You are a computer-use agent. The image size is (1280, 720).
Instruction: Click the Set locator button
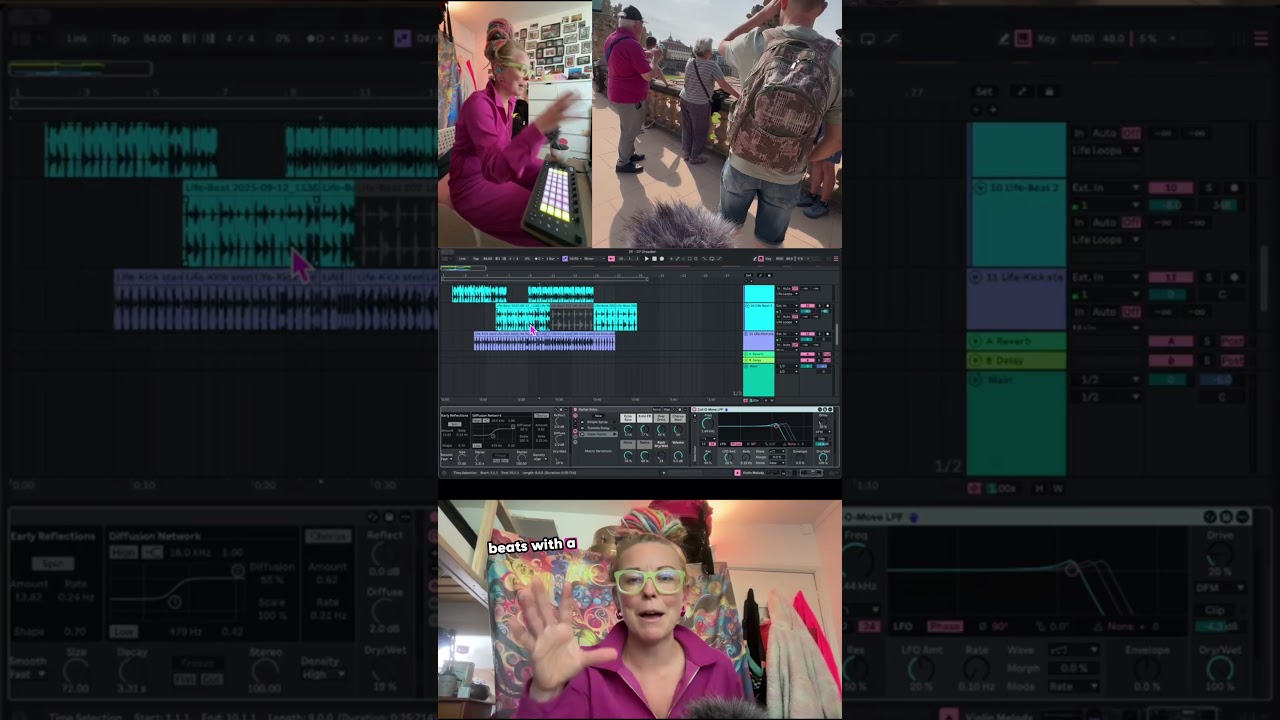tap(749, 275)
